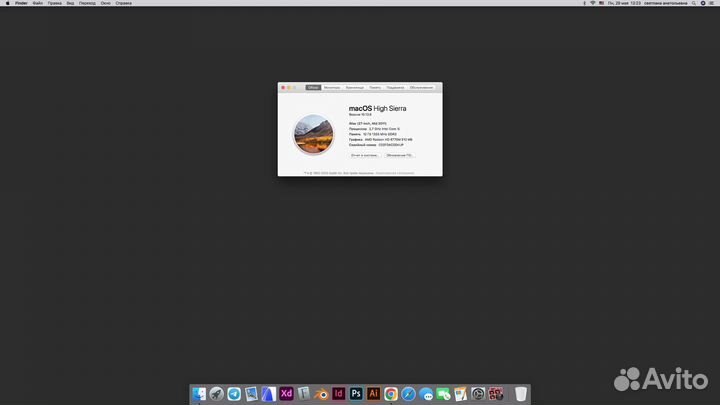Launch Launchpad rocket icon in Dock

coord(216,394)
